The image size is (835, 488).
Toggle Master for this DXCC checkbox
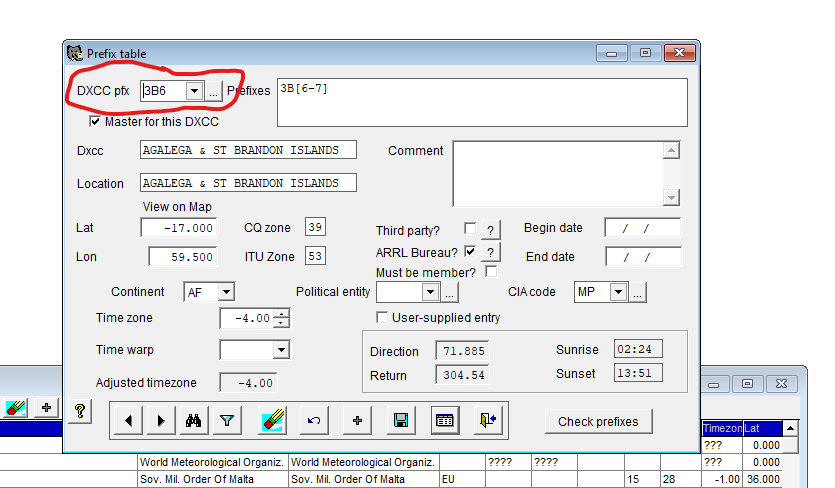click(95, 122)
